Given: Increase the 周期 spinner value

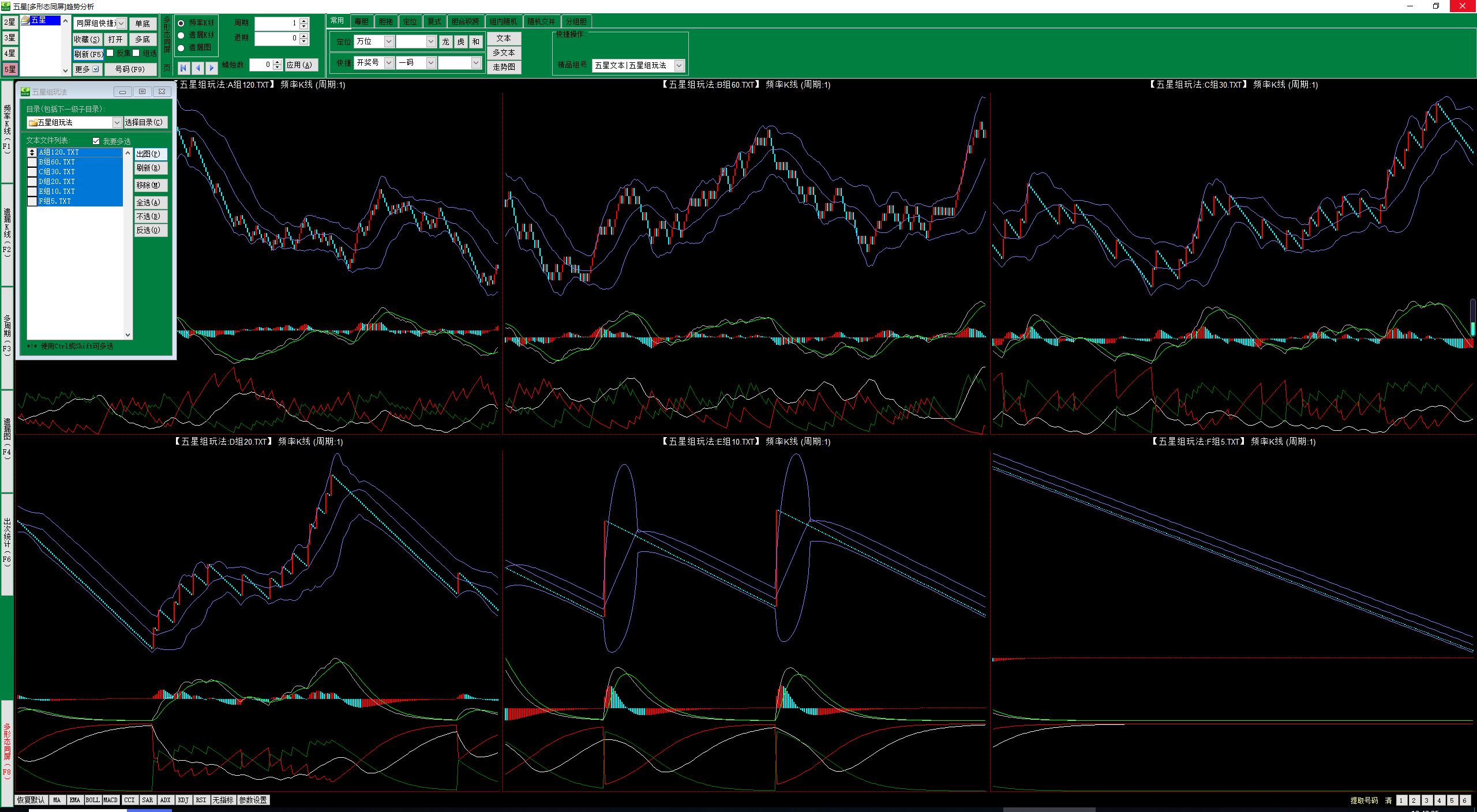Looking at the screenshot, I should click(304, 21).
